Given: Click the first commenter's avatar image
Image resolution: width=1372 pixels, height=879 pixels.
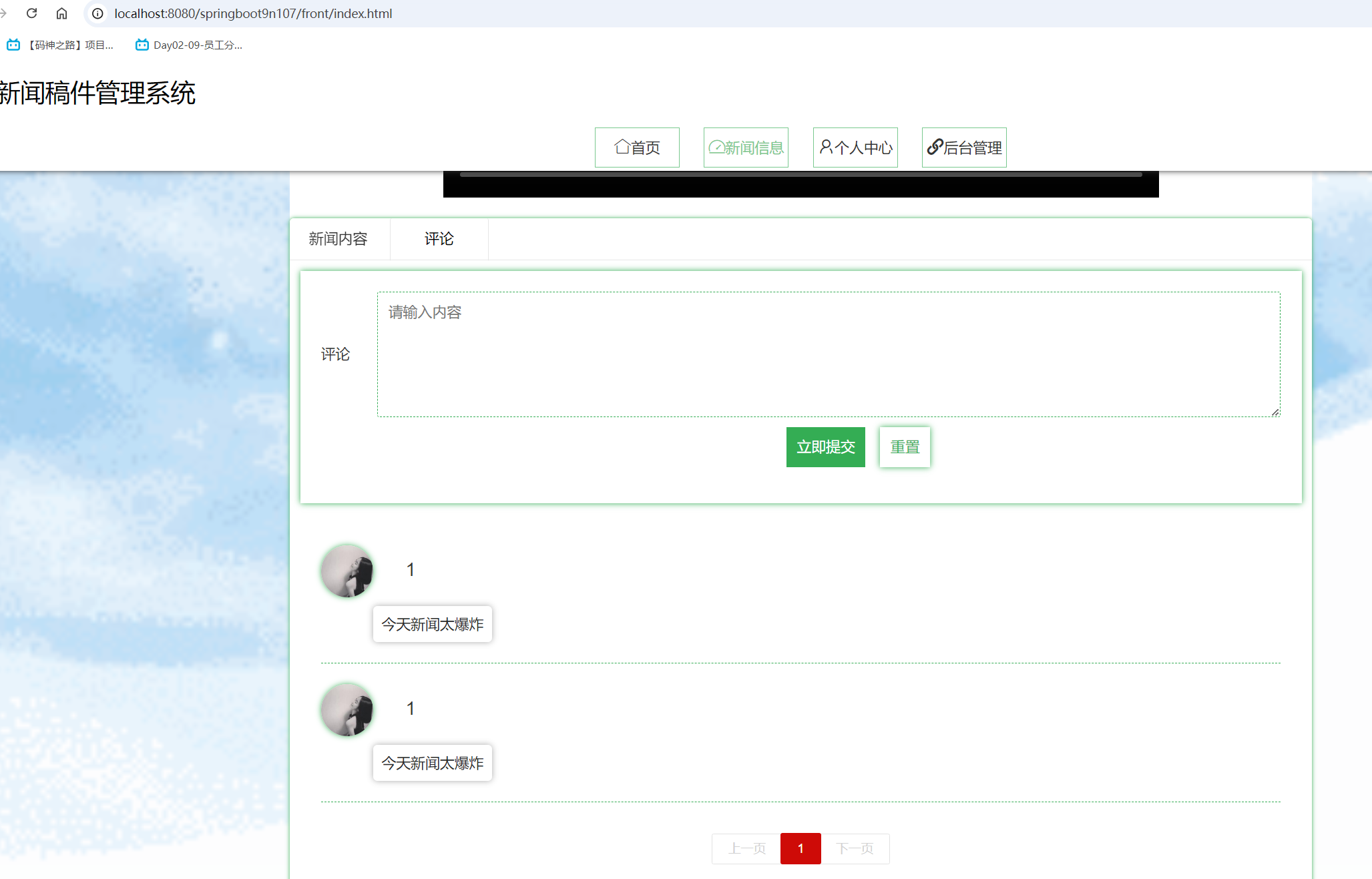Looking at the screenshot, I should point(347,571).
